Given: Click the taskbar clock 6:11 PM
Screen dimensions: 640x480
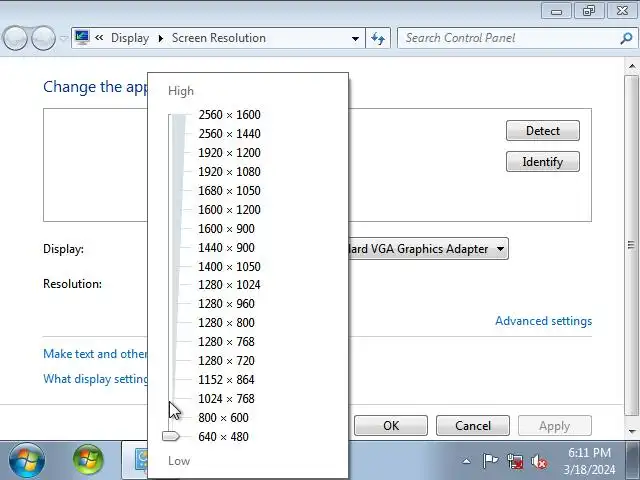Looking at the screenshot, I should pyautogui.click(x=589, y=453).
